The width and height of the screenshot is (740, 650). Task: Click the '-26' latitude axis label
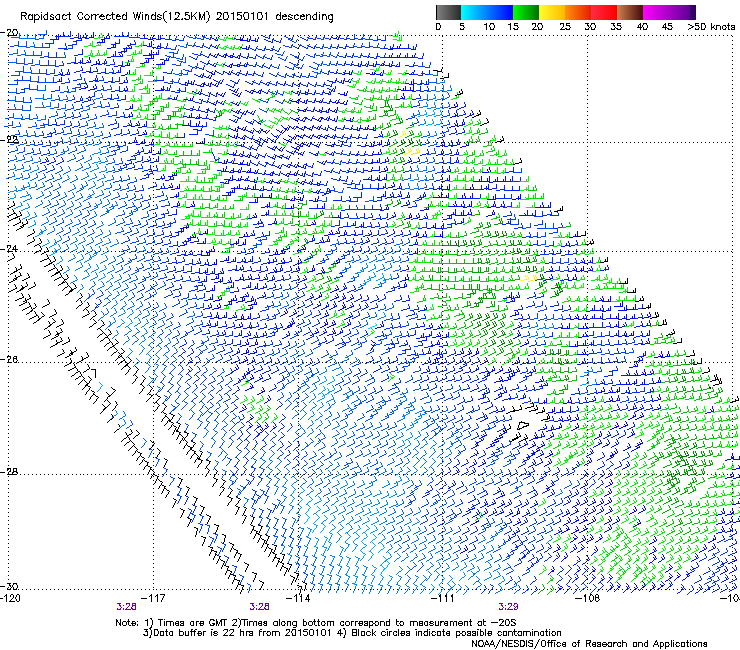9,360
